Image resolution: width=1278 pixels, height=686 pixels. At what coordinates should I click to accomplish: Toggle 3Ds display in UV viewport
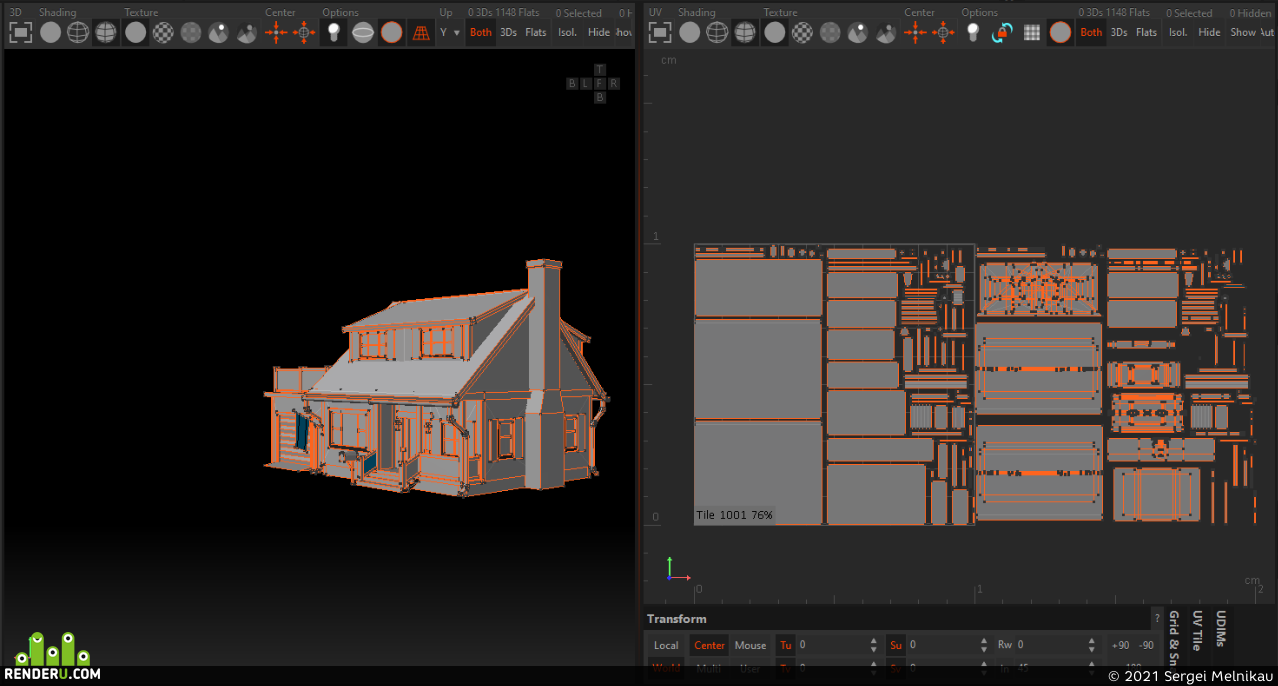click(1119, 32)
